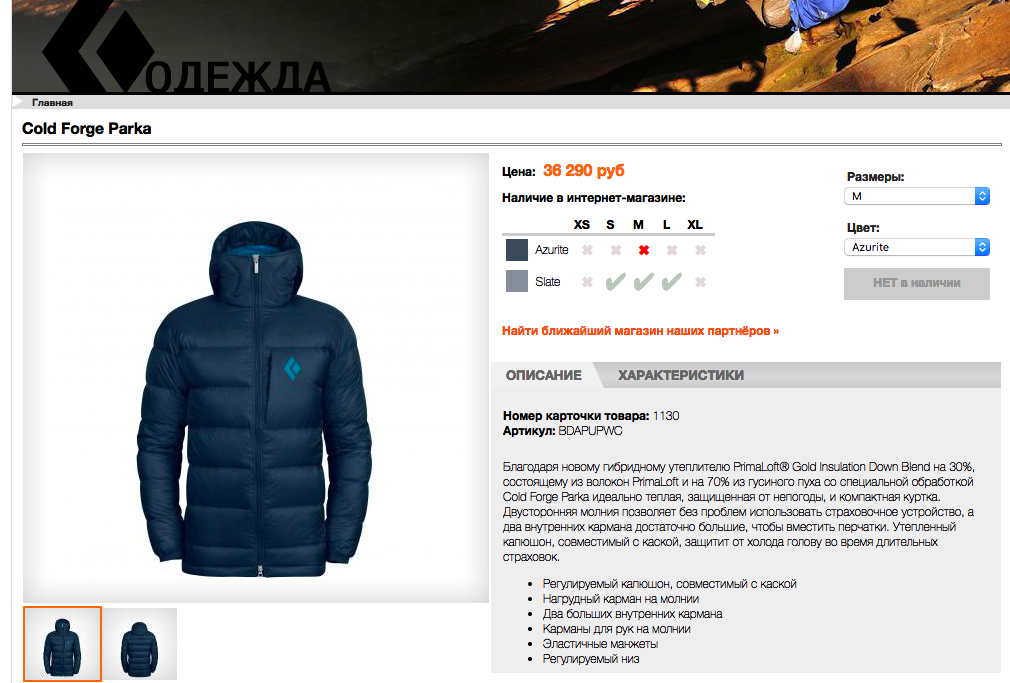Switch to the ОПИСАНИЕ tab
Viewport: 1010px width, 683px height.
pyautogui.click(x=543, y=375)
